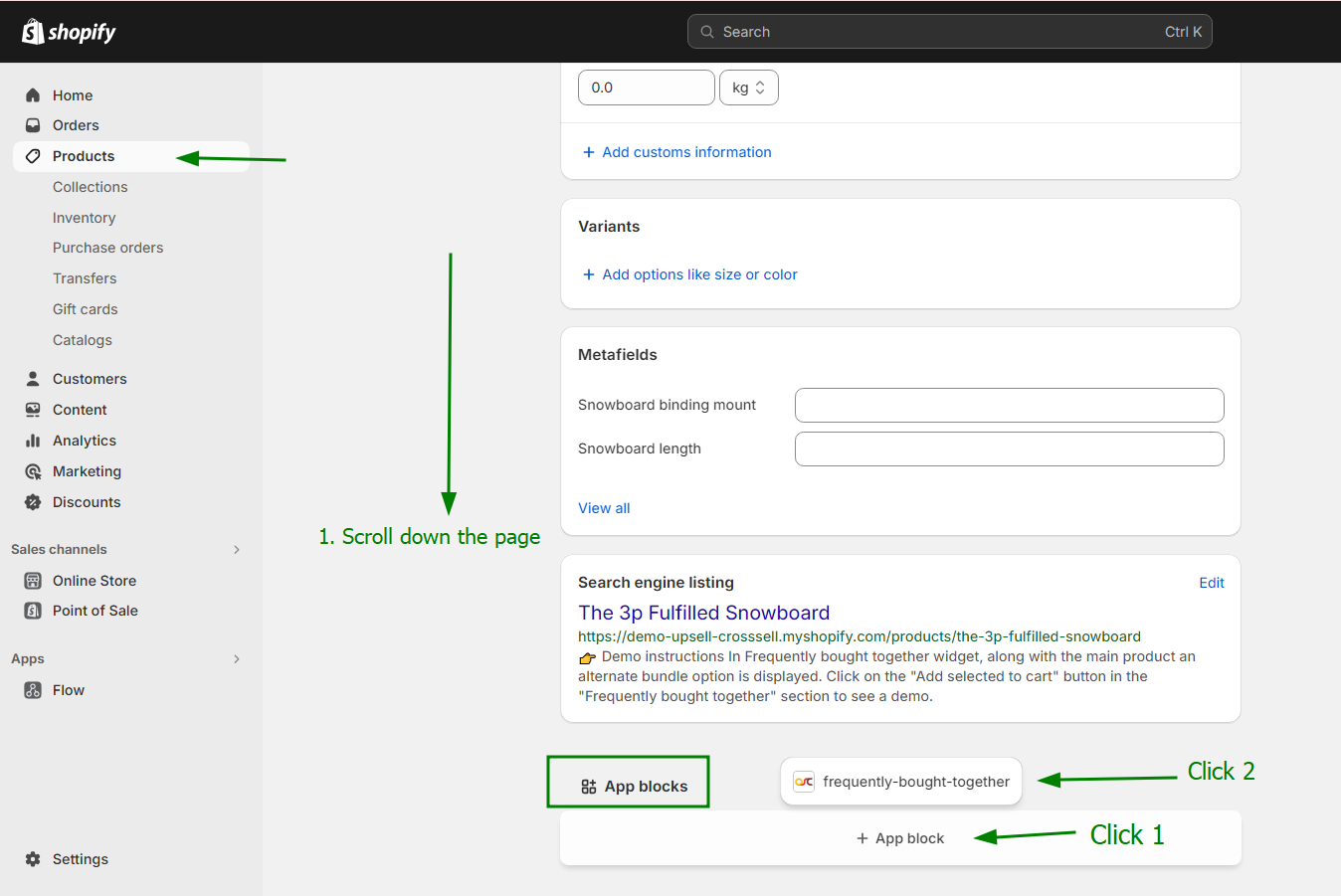Click the Analytics bar chart icon
Image resolution: width=1341 pixels, height=896 pixels.
33,441
